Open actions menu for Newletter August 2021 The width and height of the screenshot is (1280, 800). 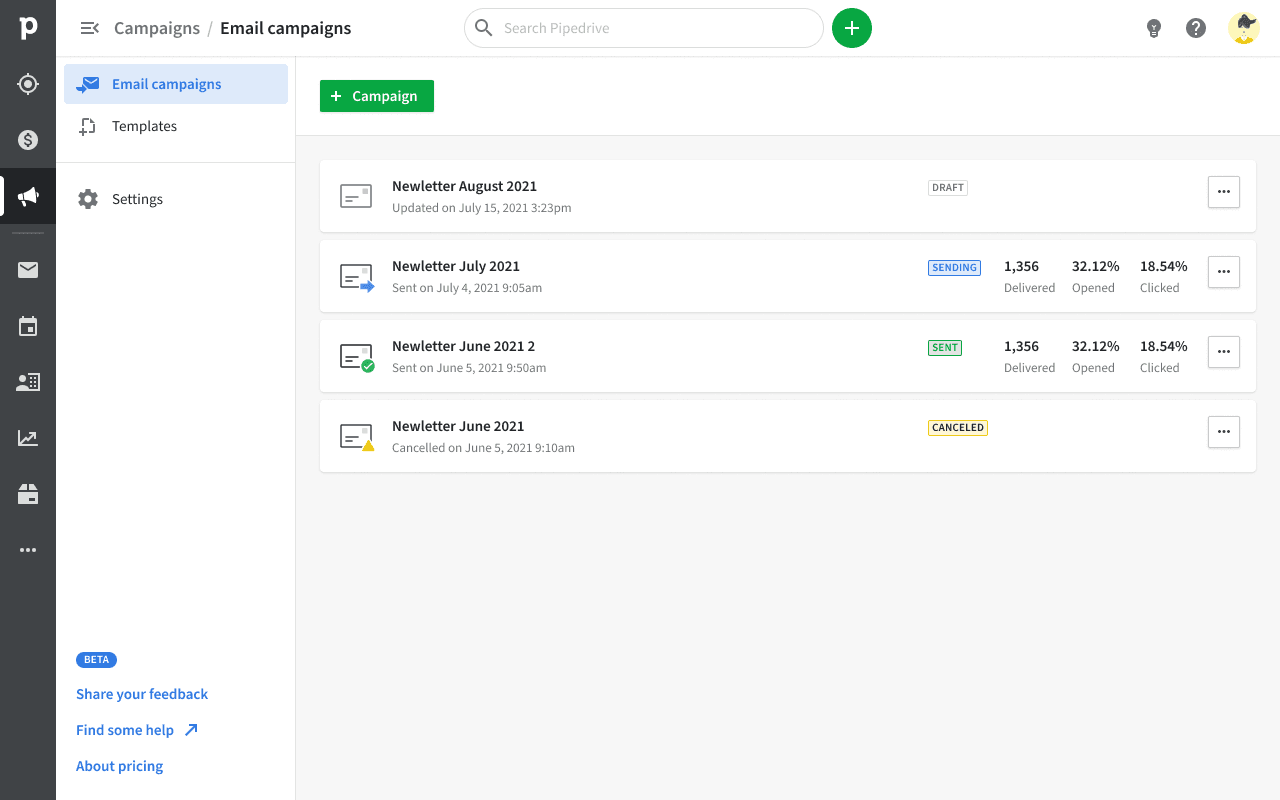pyautogui.click(x=1223, y=191)
